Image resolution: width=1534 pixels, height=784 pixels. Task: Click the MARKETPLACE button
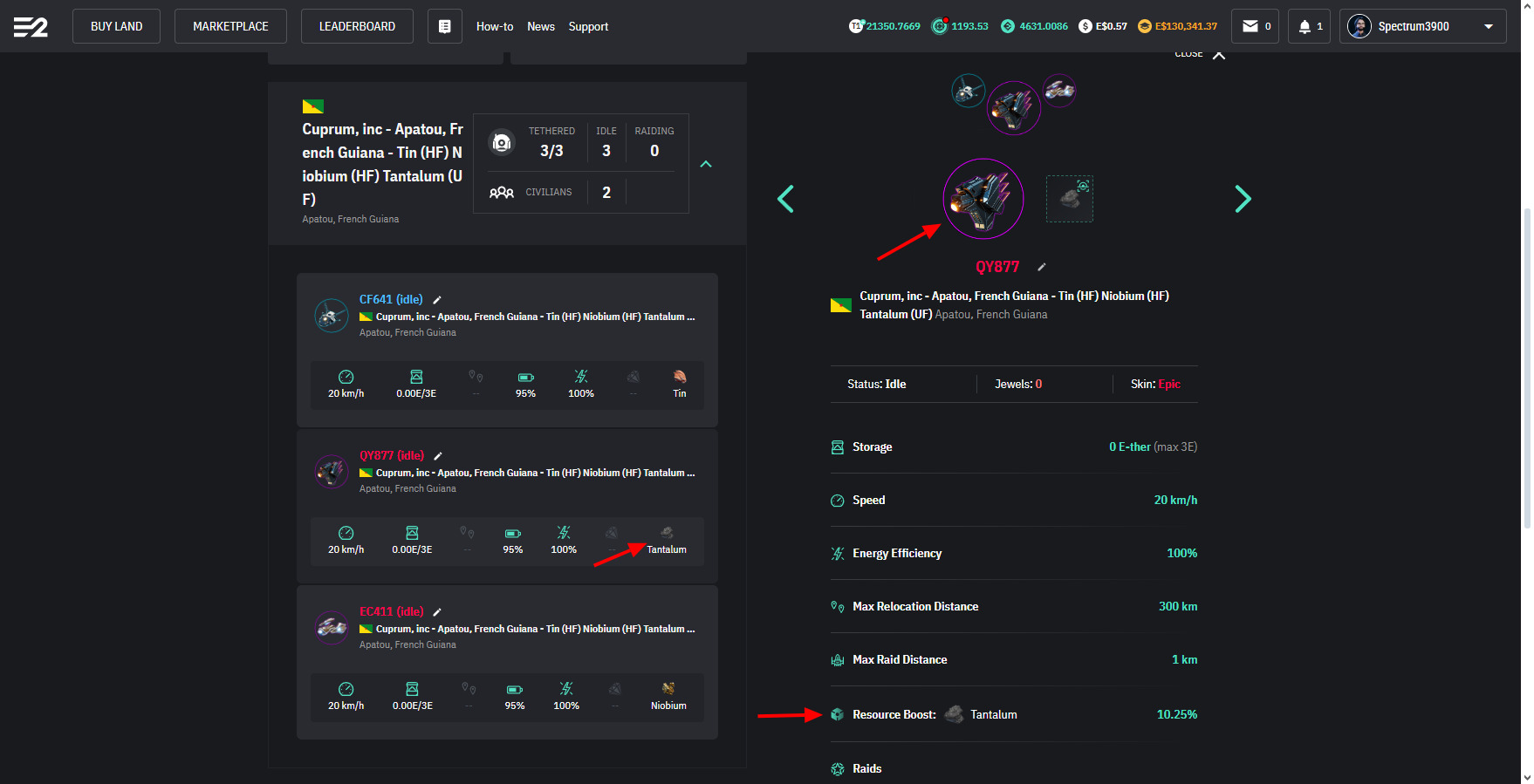click(x=230, y=26)
